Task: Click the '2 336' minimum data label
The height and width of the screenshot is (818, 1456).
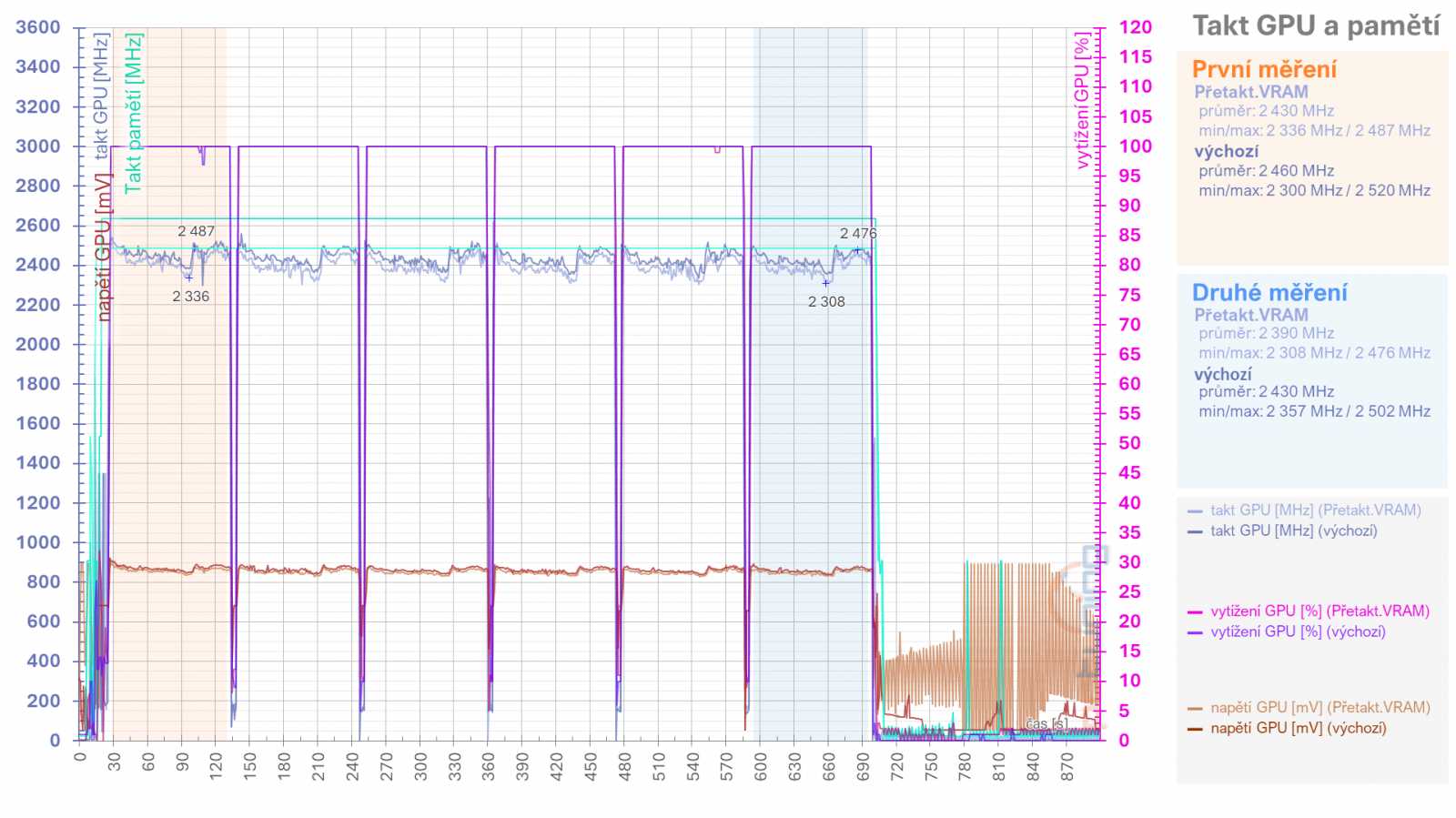Action: (190, 297)
